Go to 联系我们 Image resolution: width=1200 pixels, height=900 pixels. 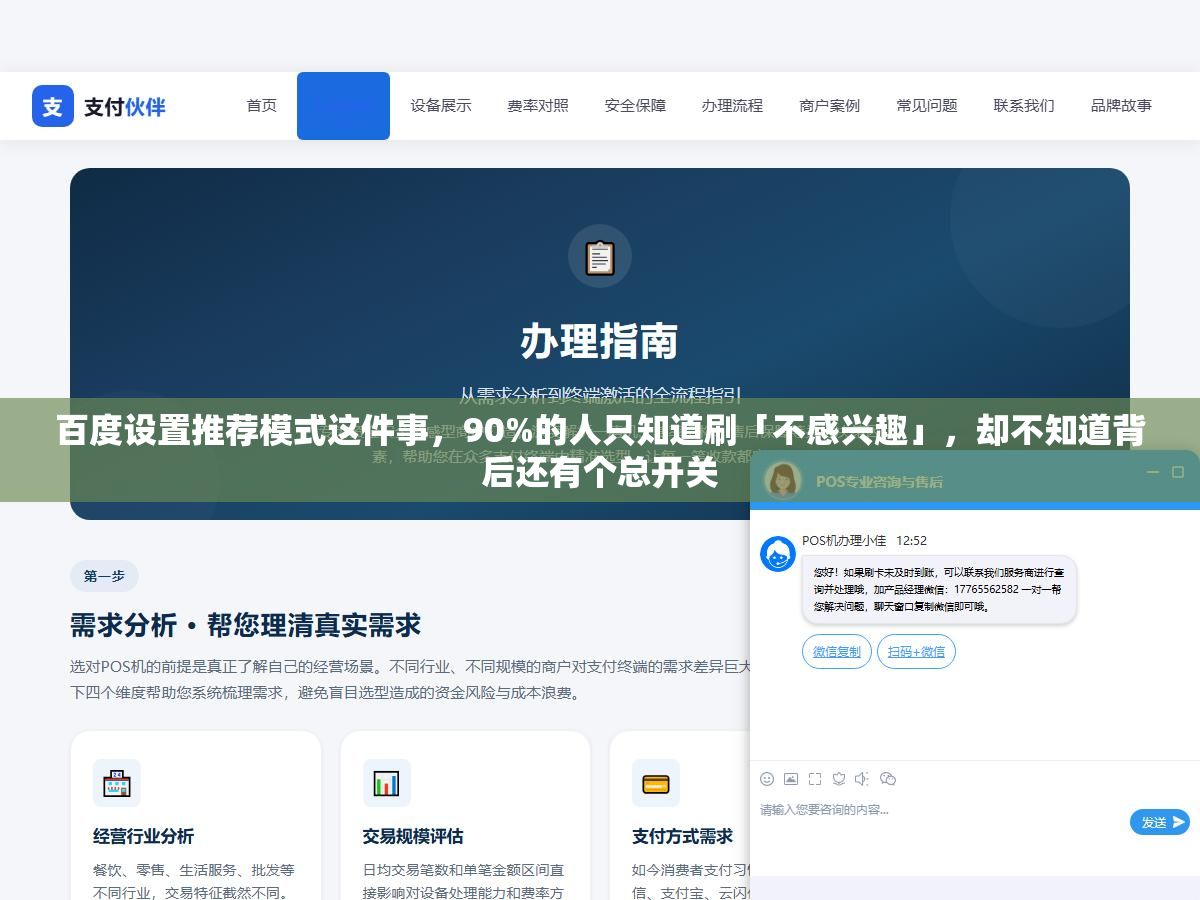point(1024,105)
